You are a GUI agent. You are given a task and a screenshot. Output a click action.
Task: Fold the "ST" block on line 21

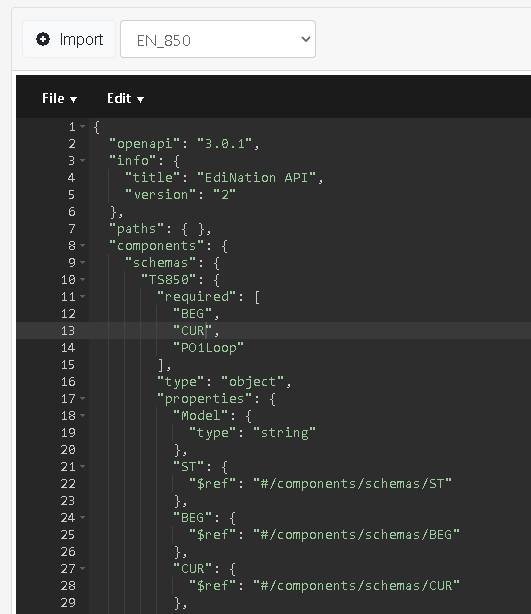(83, 466)
